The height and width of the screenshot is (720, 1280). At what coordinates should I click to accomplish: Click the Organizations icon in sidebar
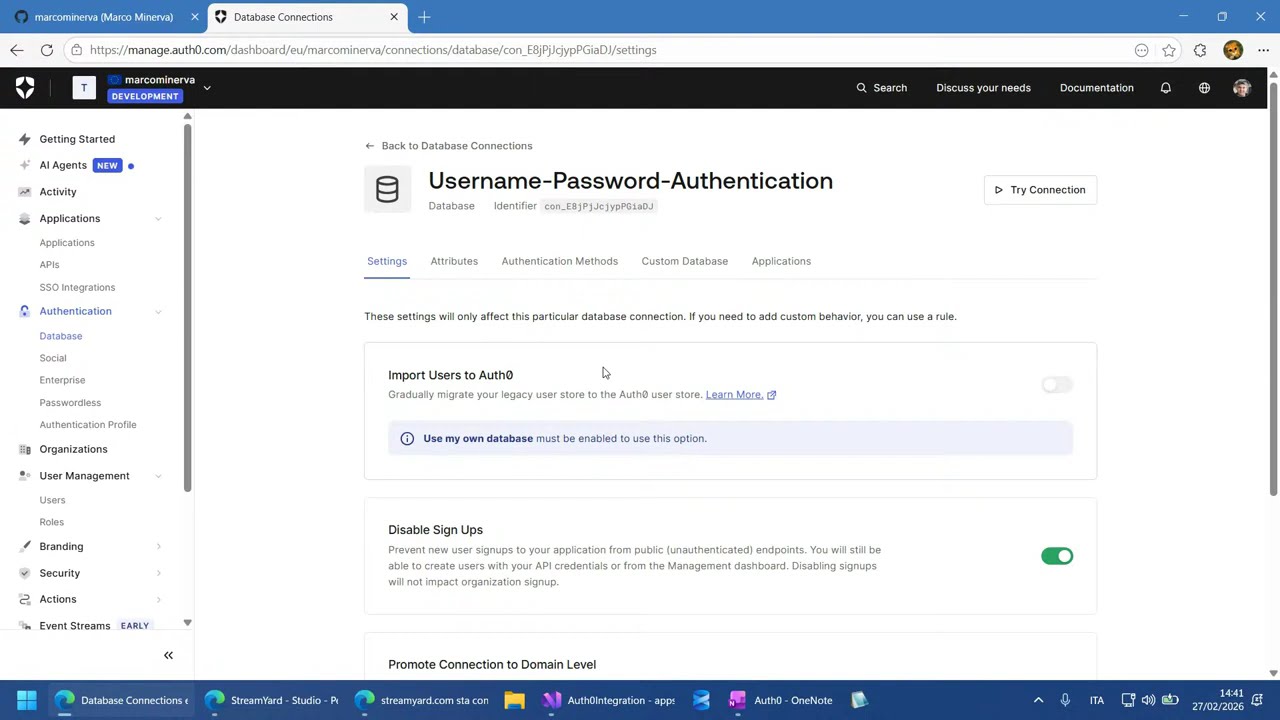25,449
